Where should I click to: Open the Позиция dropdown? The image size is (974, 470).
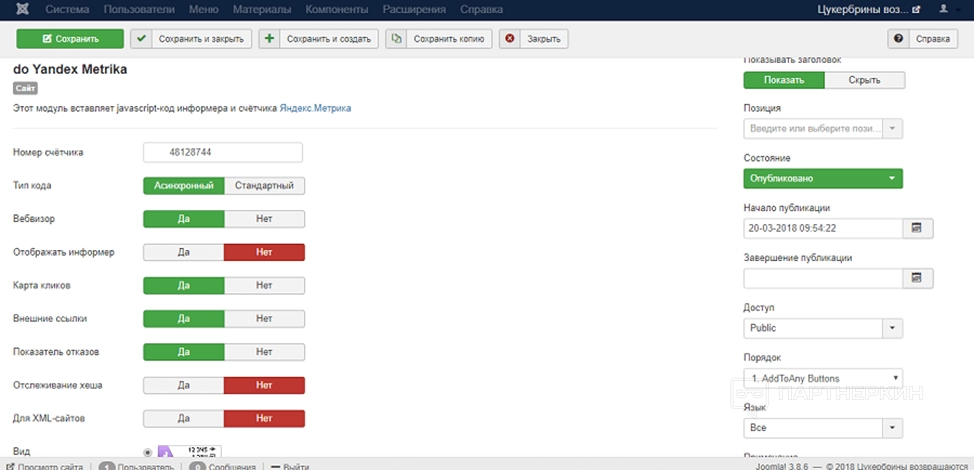(x=823, y=129)
